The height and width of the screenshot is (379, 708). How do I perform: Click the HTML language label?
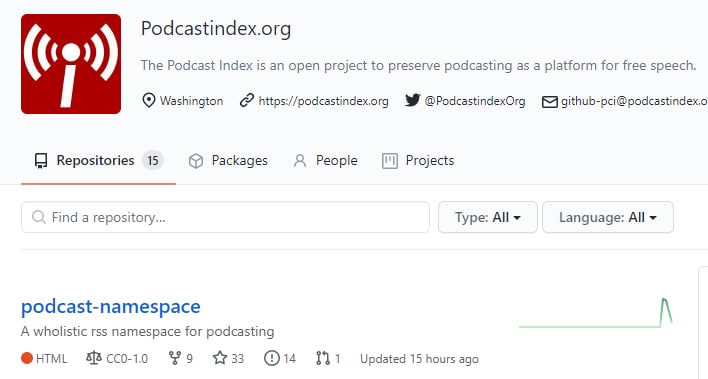coord(51,359)
